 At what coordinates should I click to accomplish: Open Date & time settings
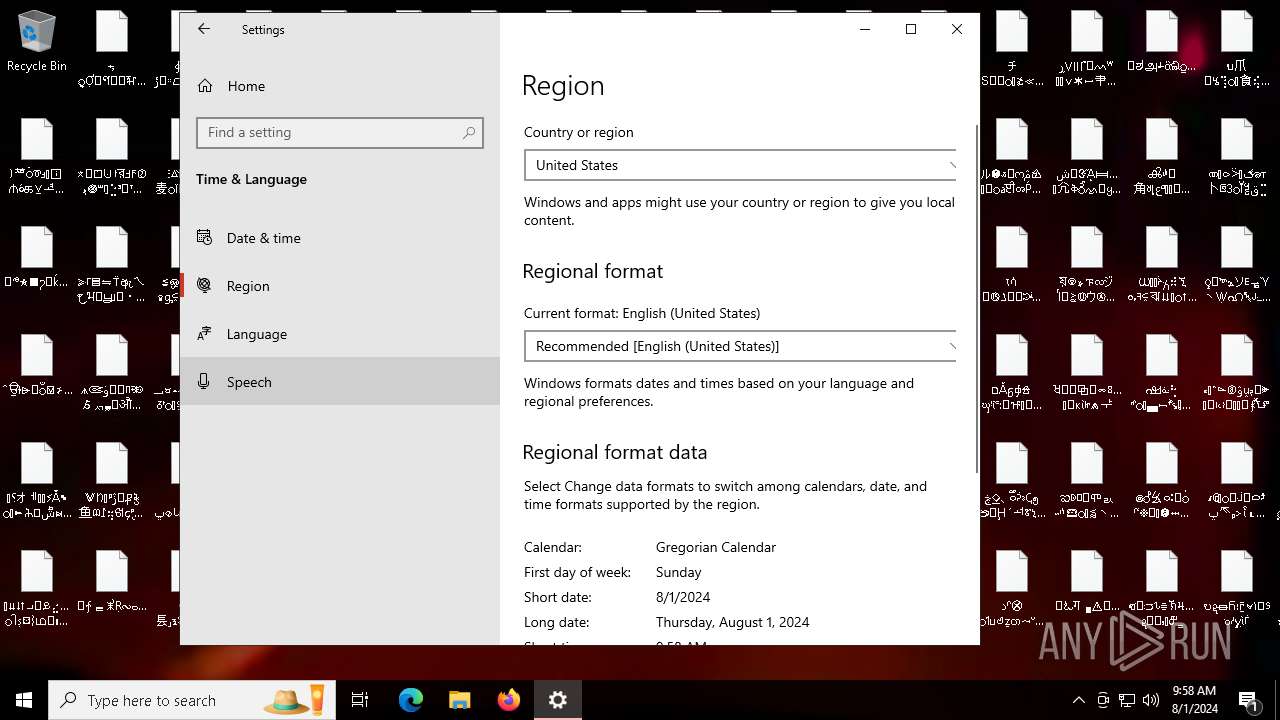point(340,238)
